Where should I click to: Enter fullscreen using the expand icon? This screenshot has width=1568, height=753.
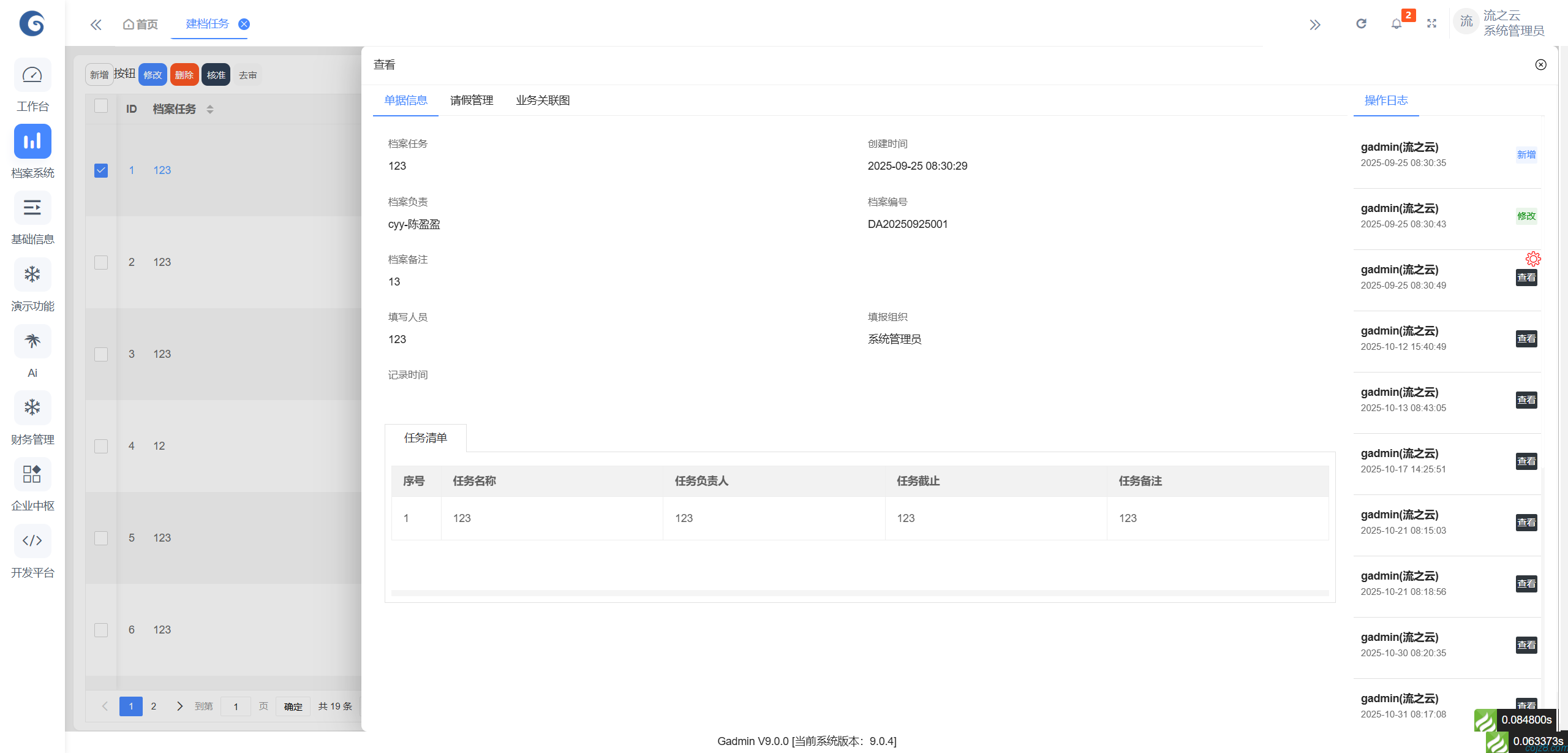pos(1432,23)
